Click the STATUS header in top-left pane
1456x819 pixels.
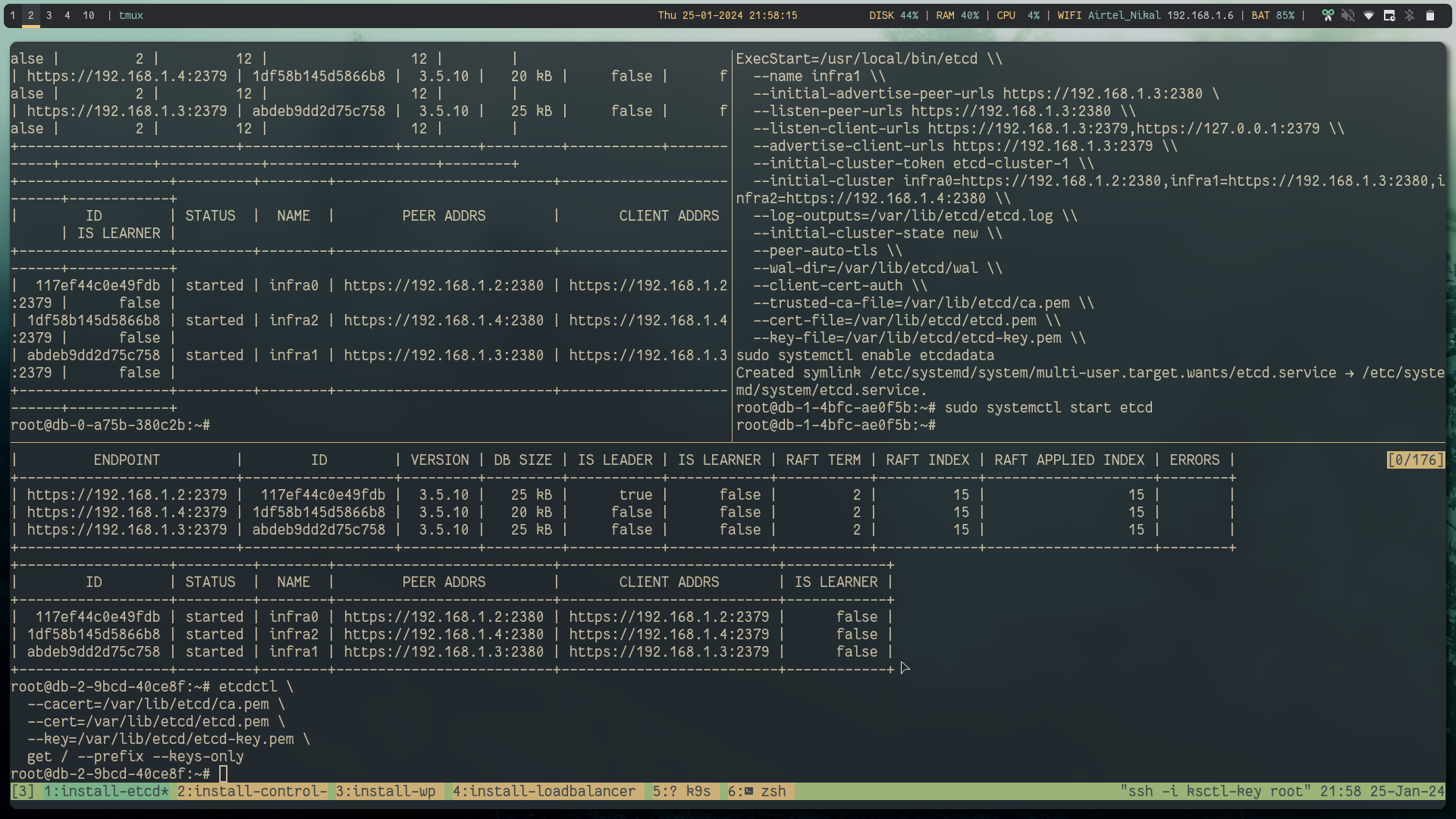tap(210, 215)
